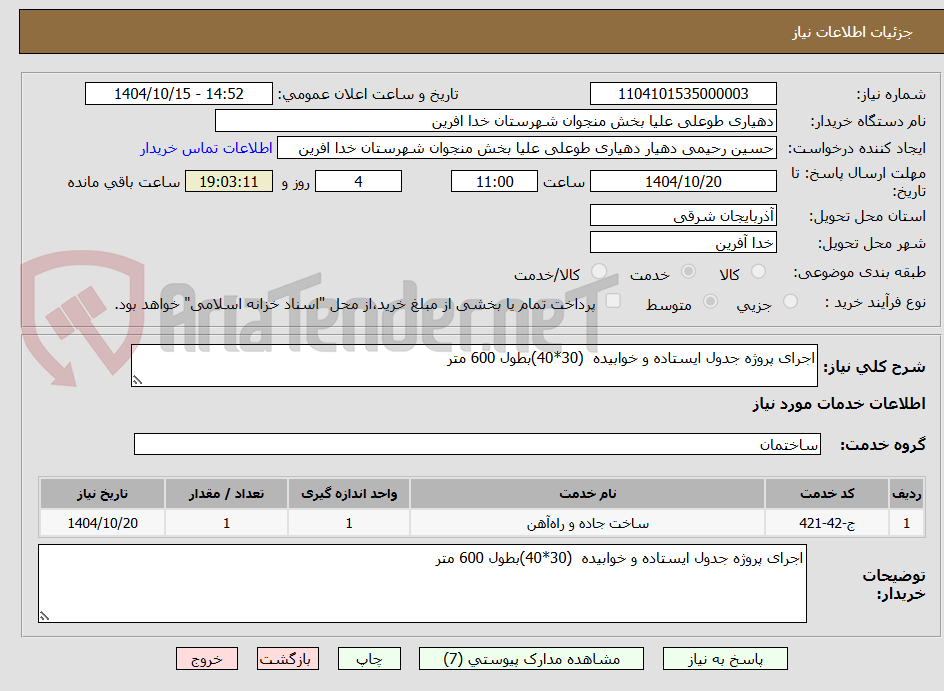
Task: Click the استان محل تحویل field آذربایجان شرقی
Action: pos(683,215)
